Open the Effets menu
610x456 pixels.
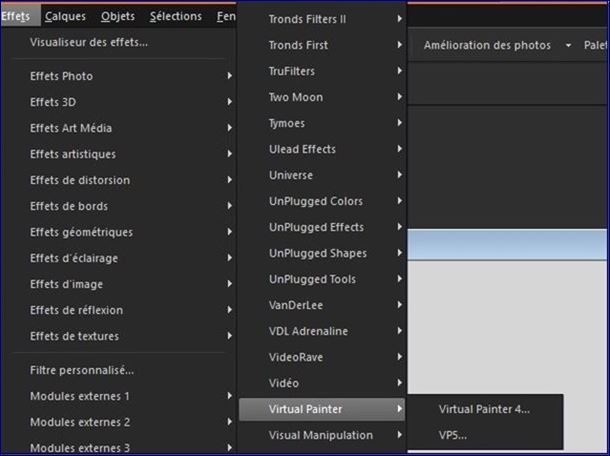pyautogui.click(x=19, y=16)
